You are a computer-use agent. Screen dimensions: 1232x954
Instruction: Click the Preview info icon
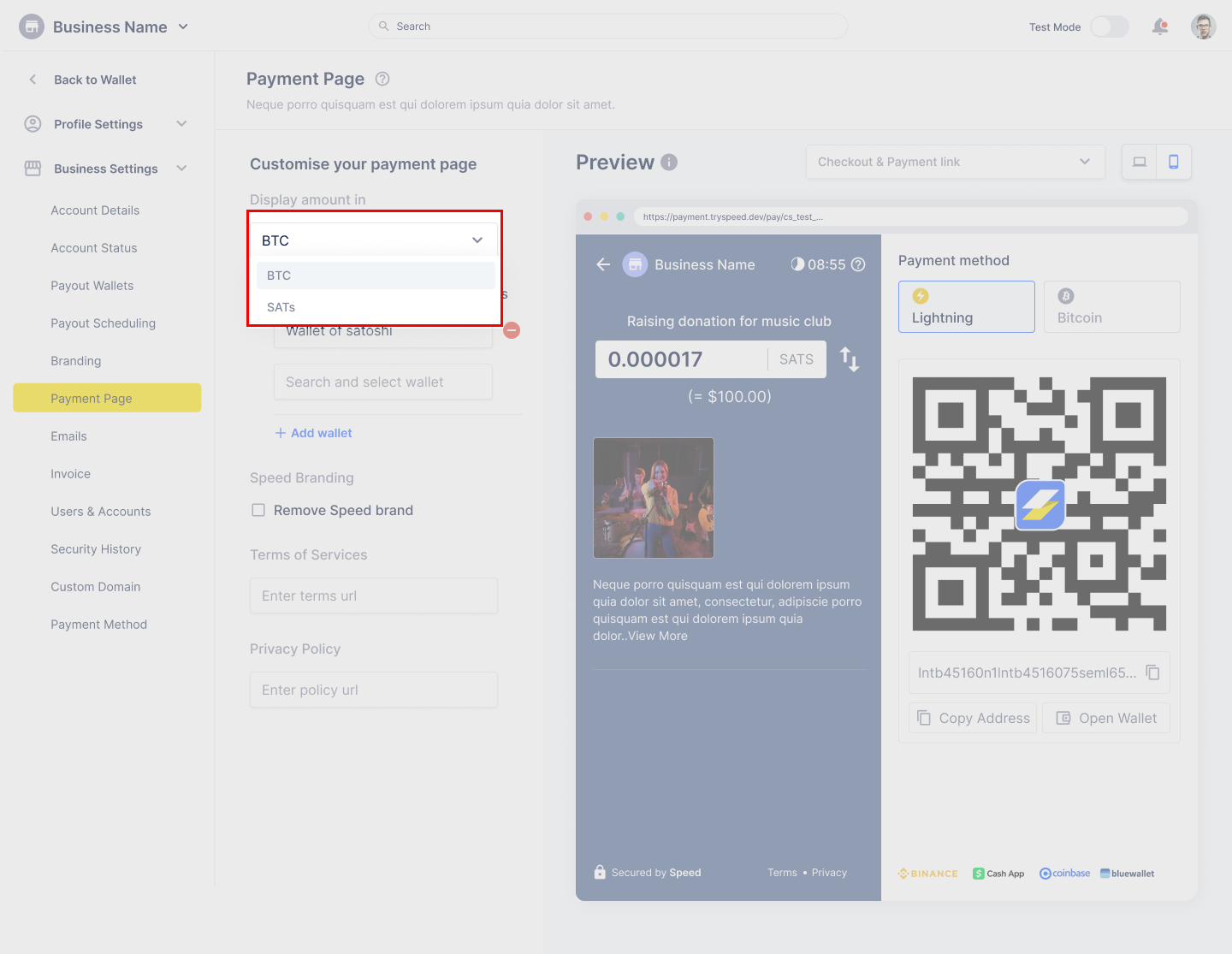pyautogui.click(x=669, y=162)
